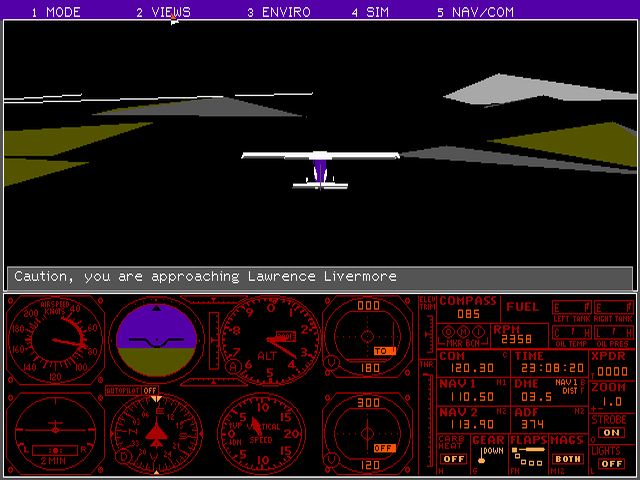Adjust the elevator trim indicator
This screenshot has height=480, width=640.
point(427,335)
